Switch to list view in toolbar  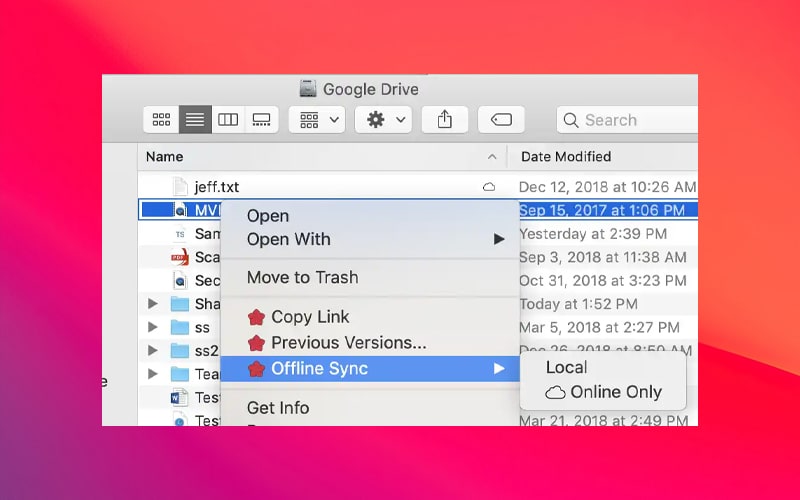pos(195,119)
